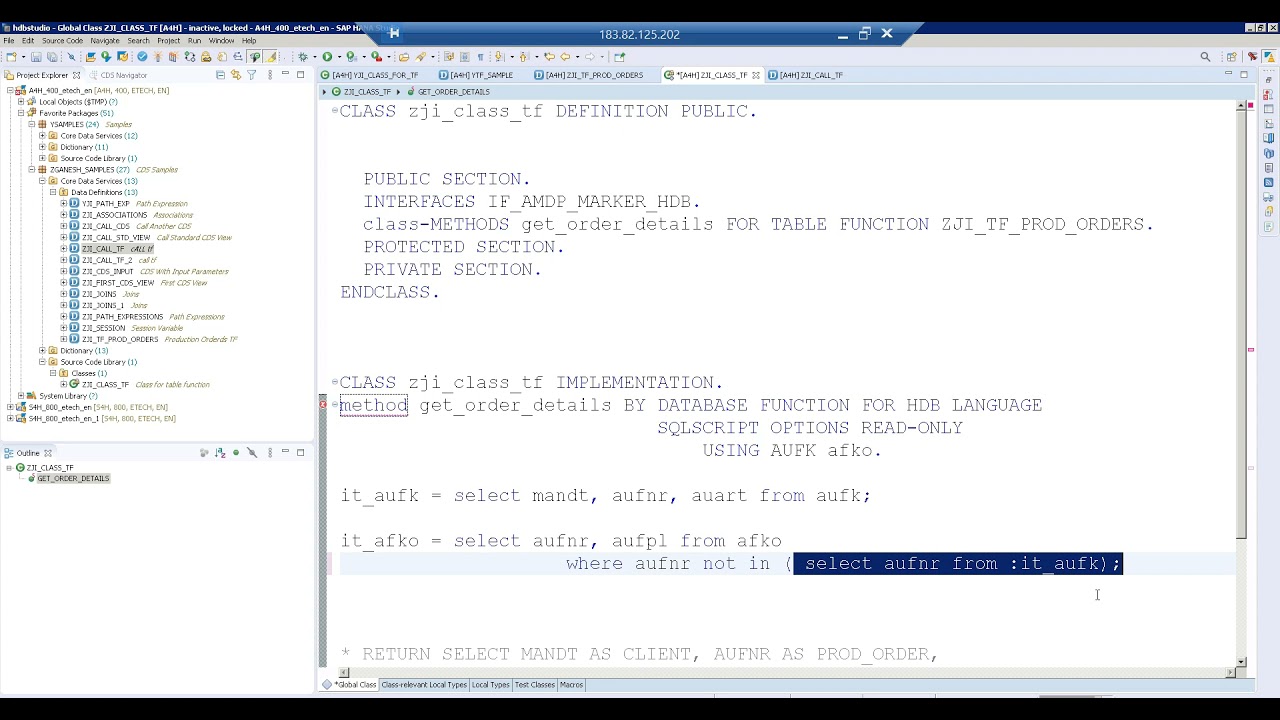The width and height of the screenshot is (1280, 720).
Task: Click the Last Edit Location arrow icon
Action: coord(548,57)
